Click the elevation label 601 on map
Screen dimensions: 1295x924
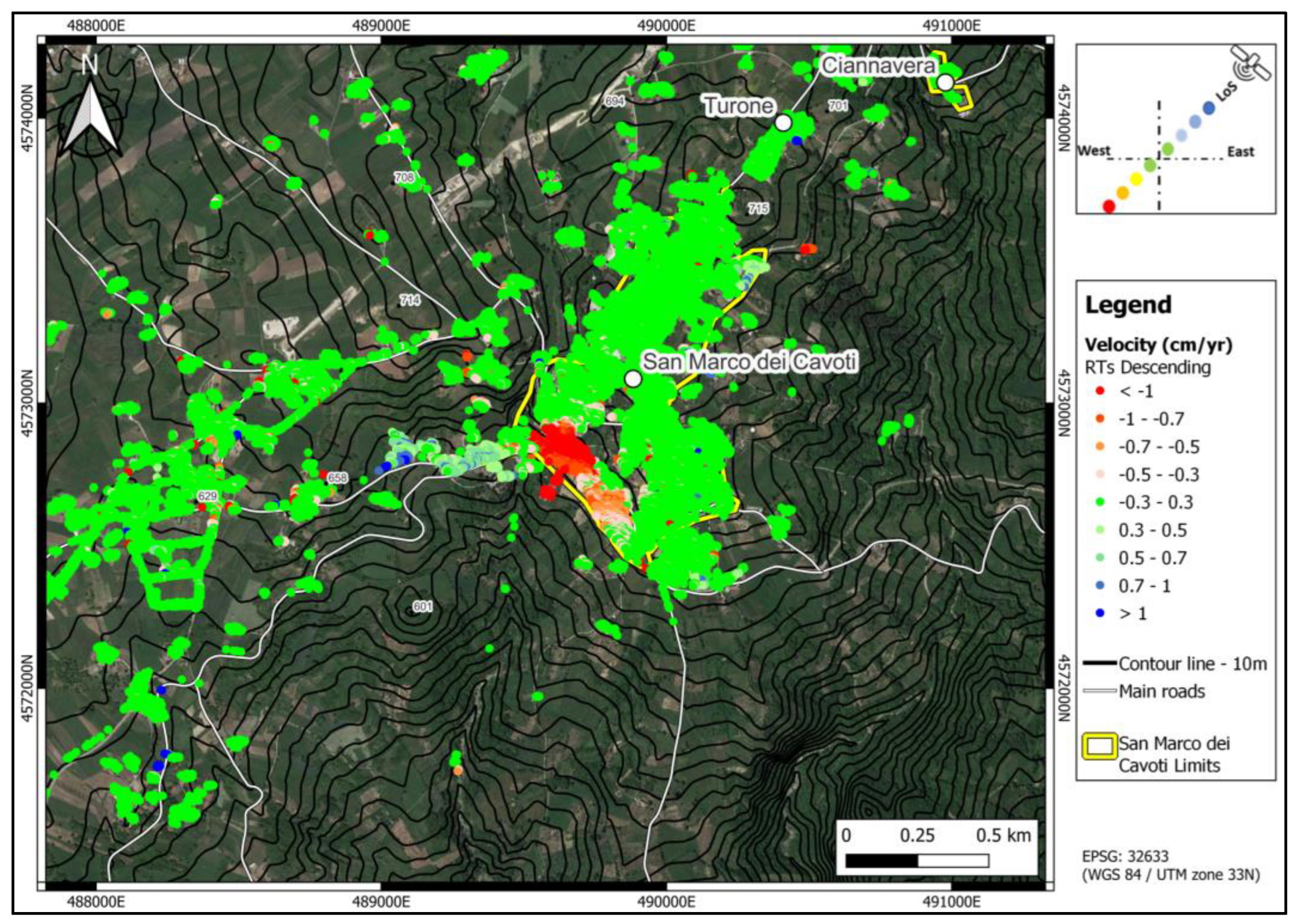(x=422, y=606)
